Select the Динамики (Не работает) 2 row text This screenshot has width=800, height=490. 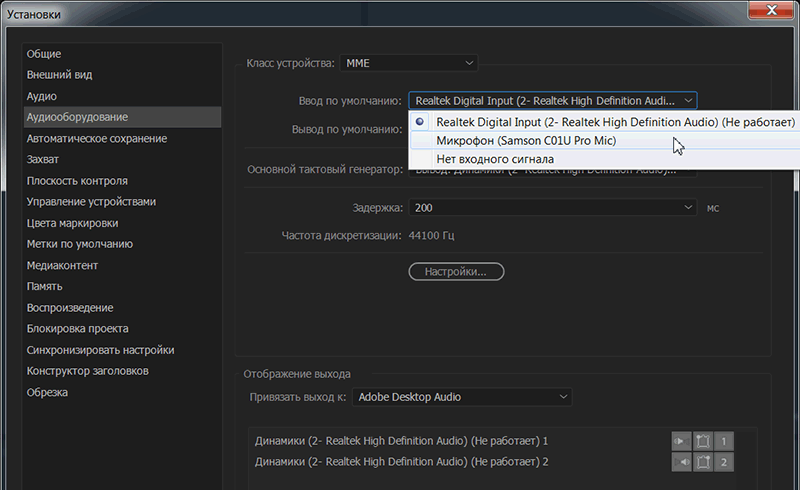click(x=401, y=462)
